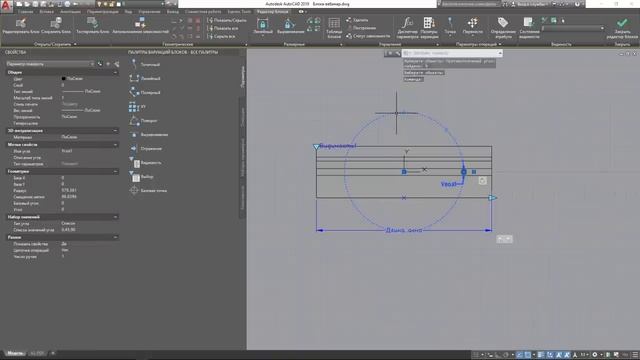Image resolution: width=640 pixels, height=360 pixels.
Task: Select the Point (Точечный) parameter in palette
Action: tap(145, 64)
